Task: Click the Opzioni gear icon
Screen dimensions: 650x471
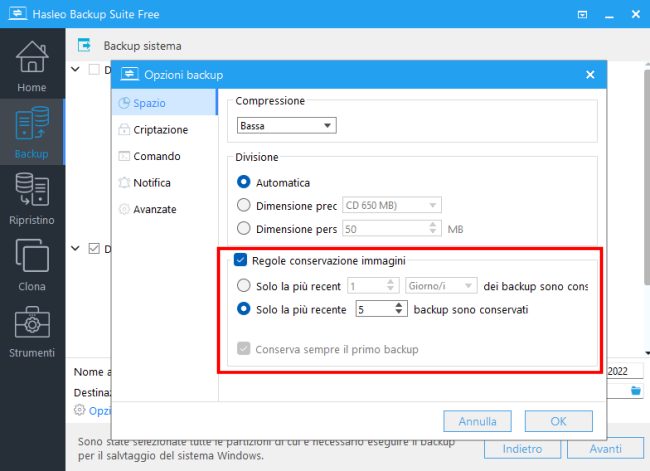Action: [79, 410]
